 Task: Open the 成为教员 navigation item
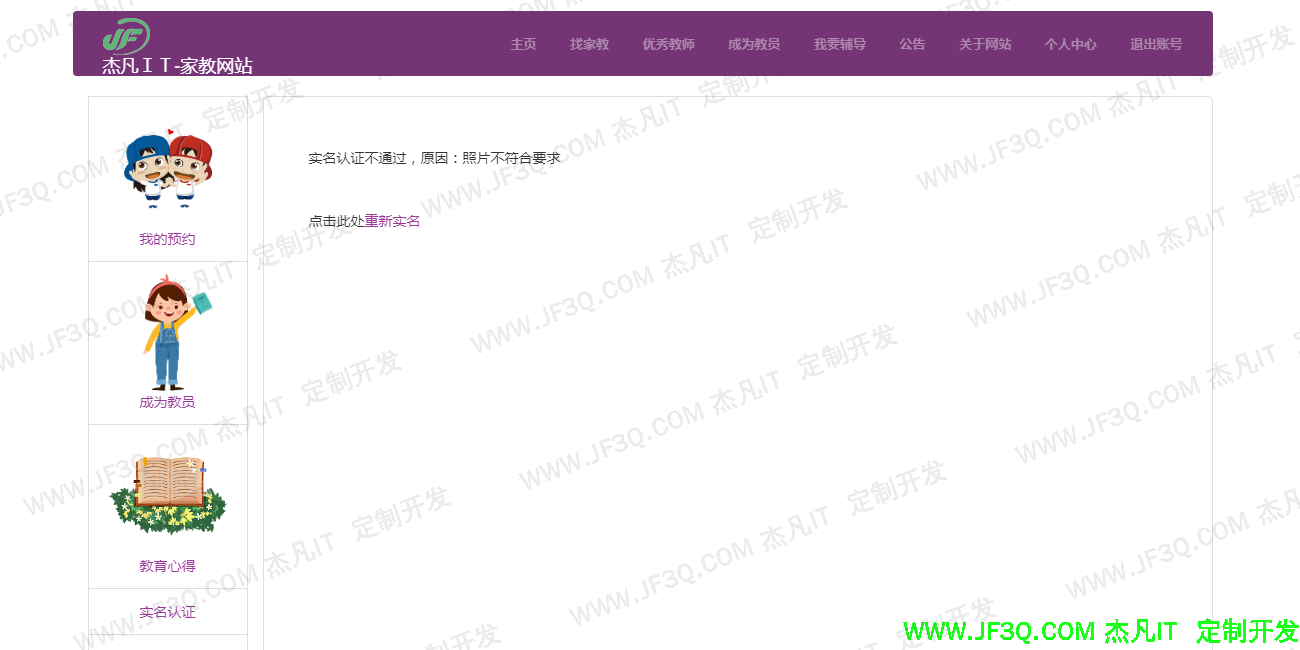click(754, 43)
